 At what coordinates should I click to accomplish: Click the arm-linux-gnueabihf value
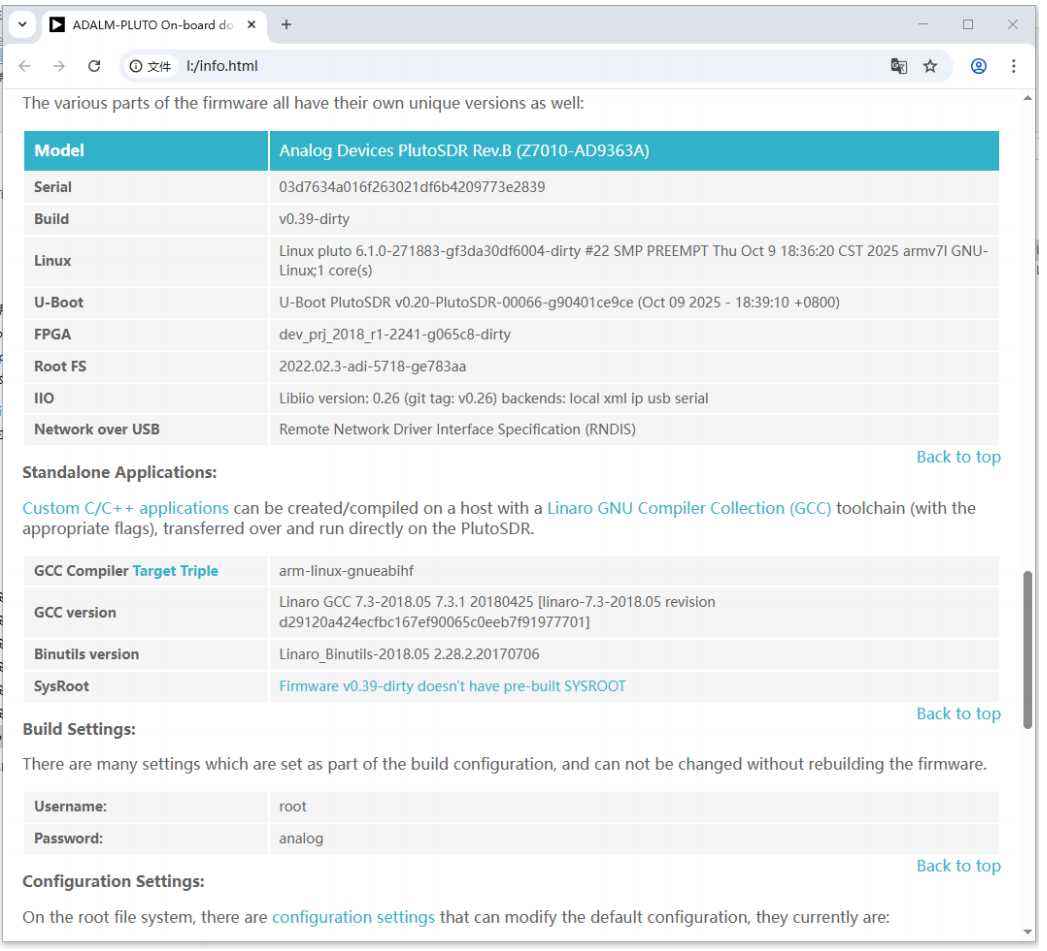pyautogui.click(x=346, y=571)
